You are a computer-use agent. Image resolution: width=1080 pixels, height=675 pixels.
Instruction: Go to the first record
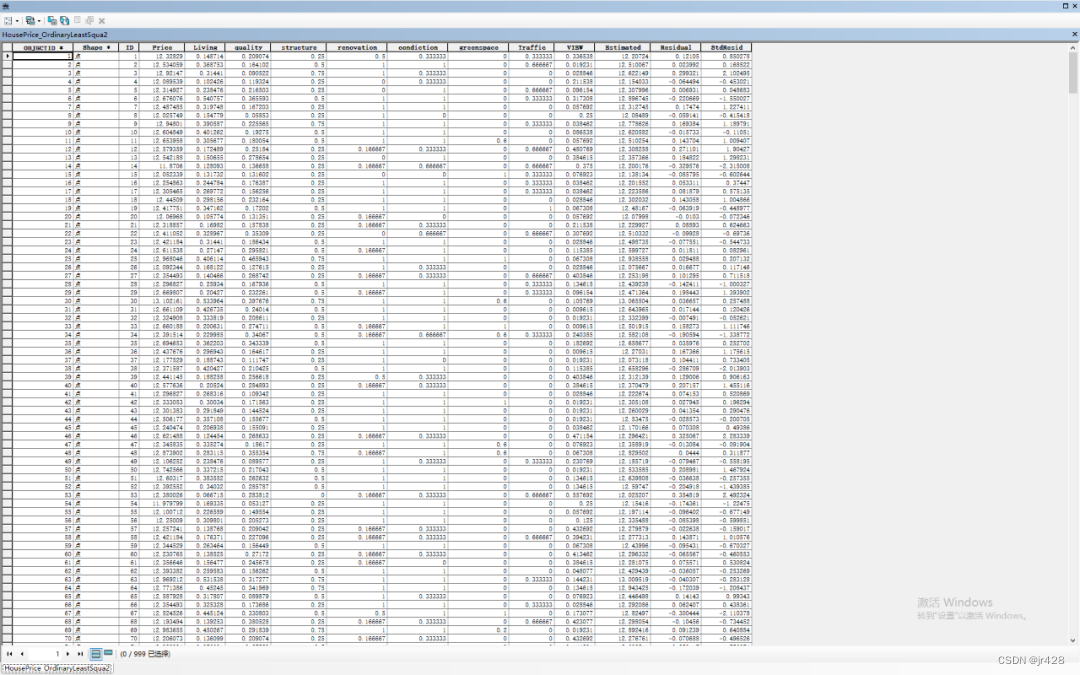(x=10, y=654)
